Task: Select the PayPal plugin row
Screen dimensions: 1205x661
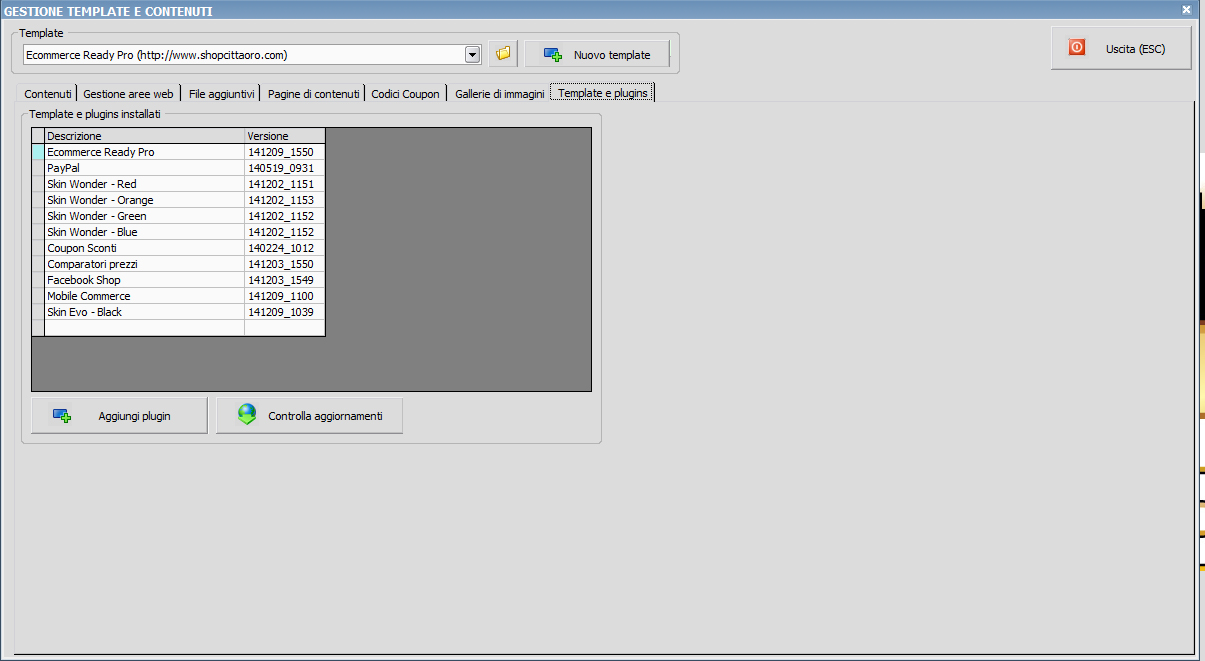Action: pyautogui.click(x=179, y=168)
